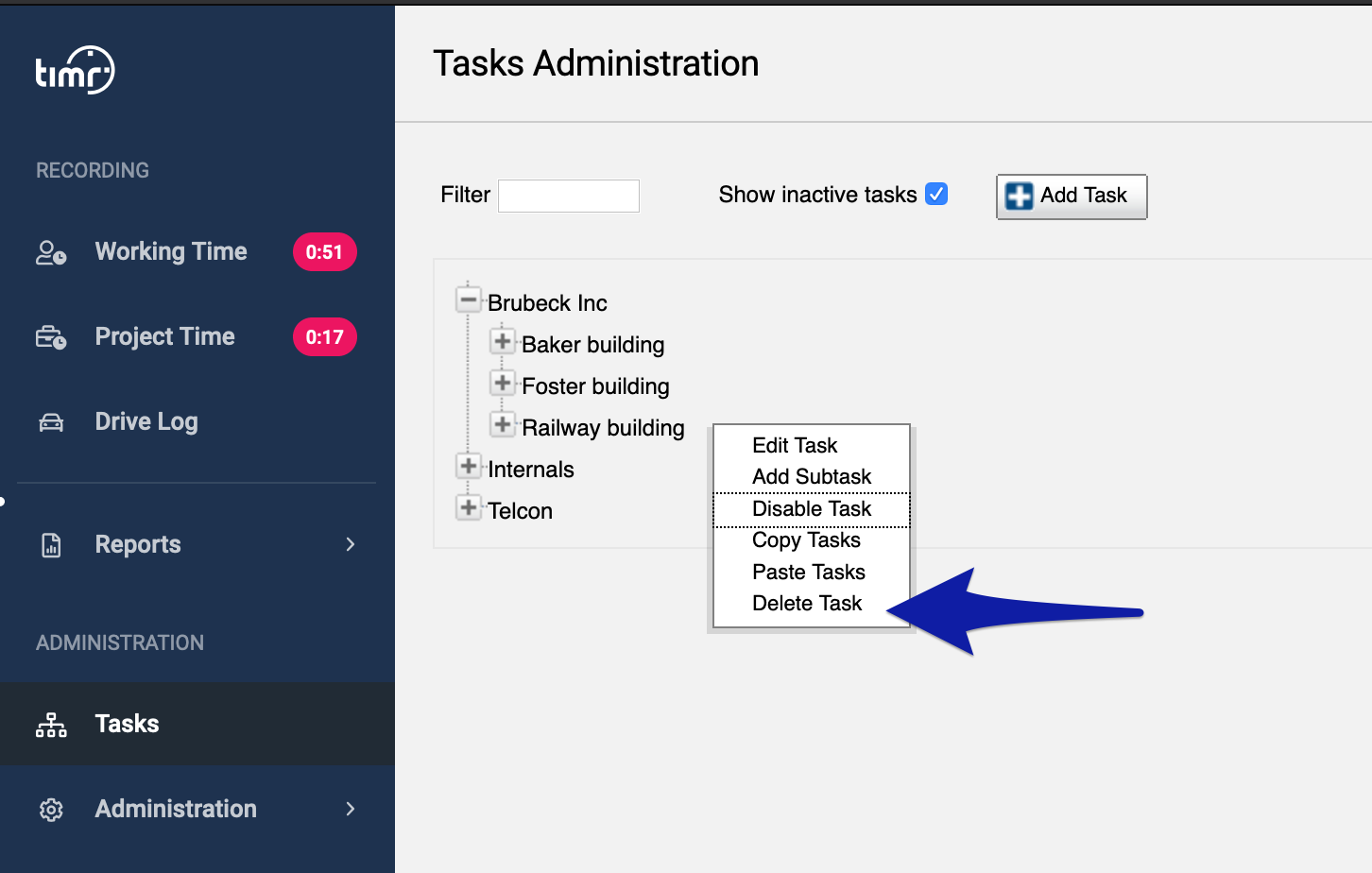This screenshot has height=873, width=1372.
Task: Select the Telcon task
Action: [x=521, y=511]
